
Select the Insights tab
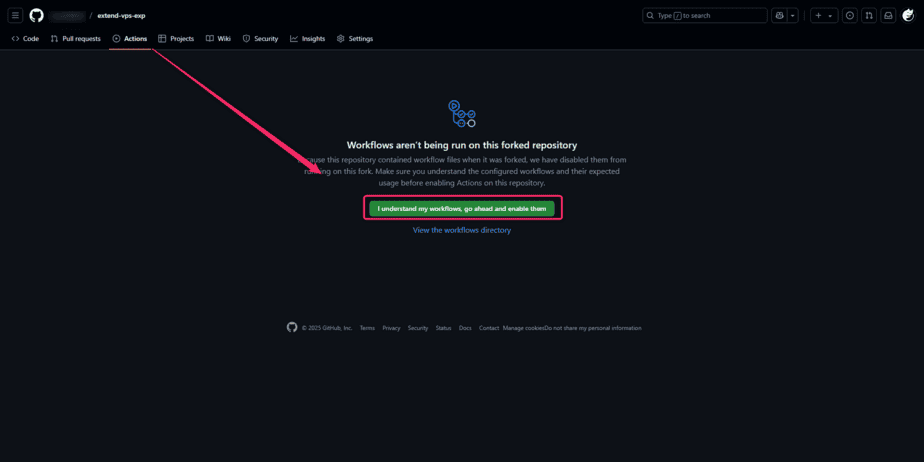(307, 39)
